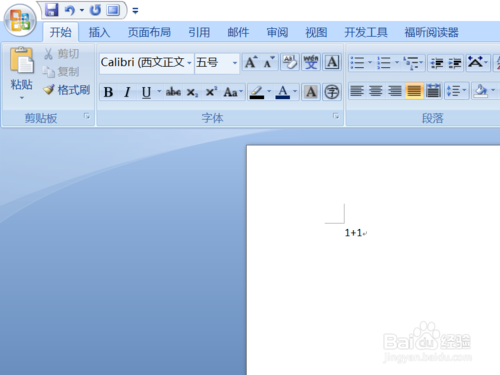Open the 剪贴板 dialog launcher
Viewport: 500px width, 375px height.
click(87, 116)
